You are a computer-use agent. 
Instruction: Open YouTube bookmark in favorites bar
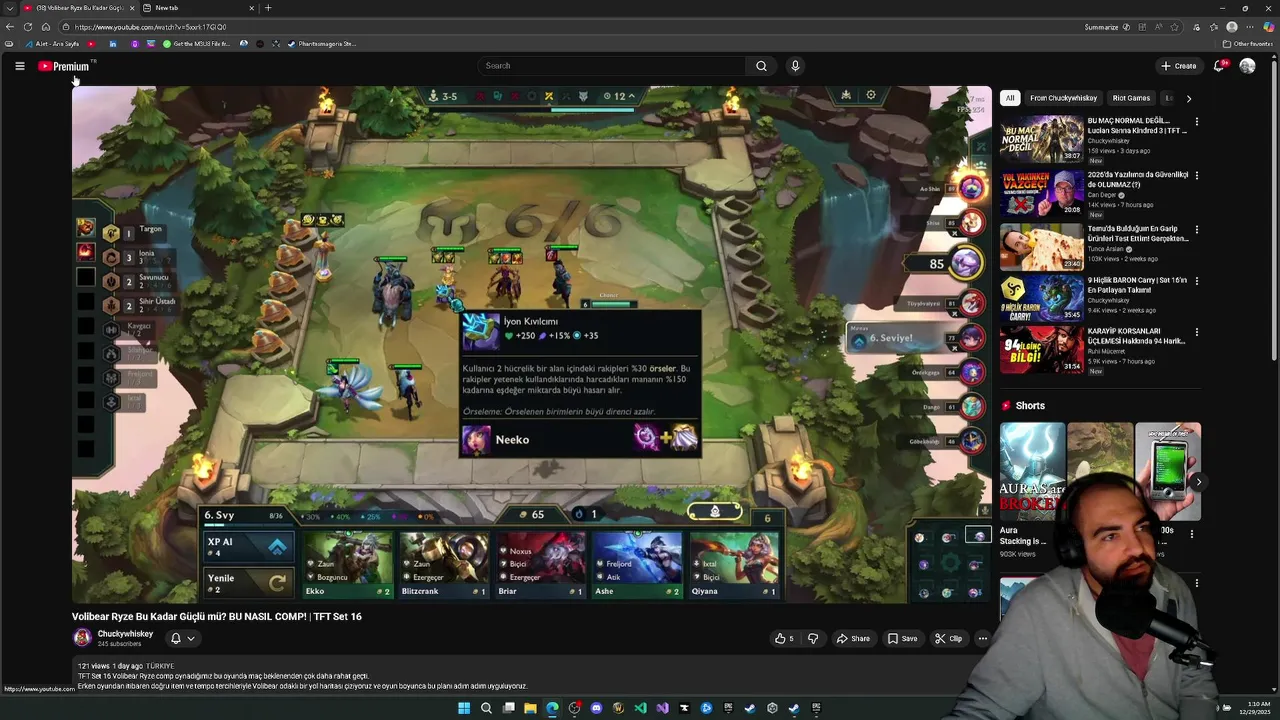pyautogui.click(x=91, y=44)
